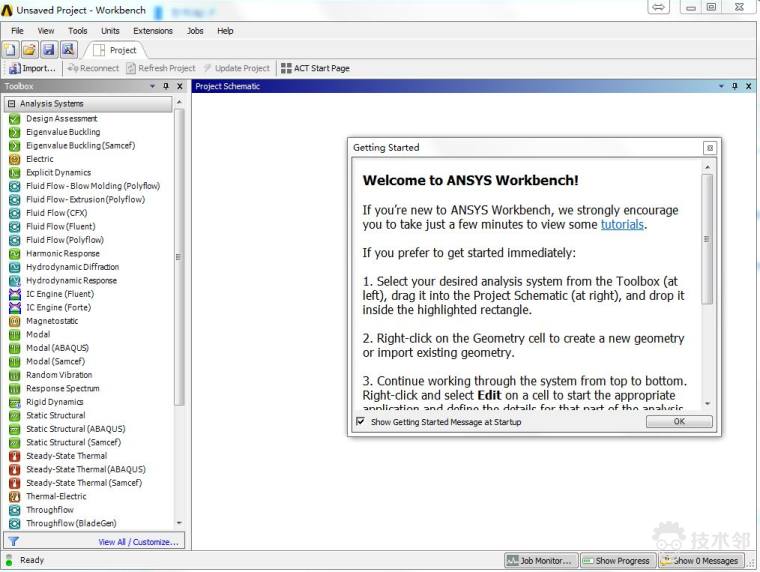Click the New Project toolbar icon
The height and width of the screenshot is (572, 760).
[x=11, y=49]
